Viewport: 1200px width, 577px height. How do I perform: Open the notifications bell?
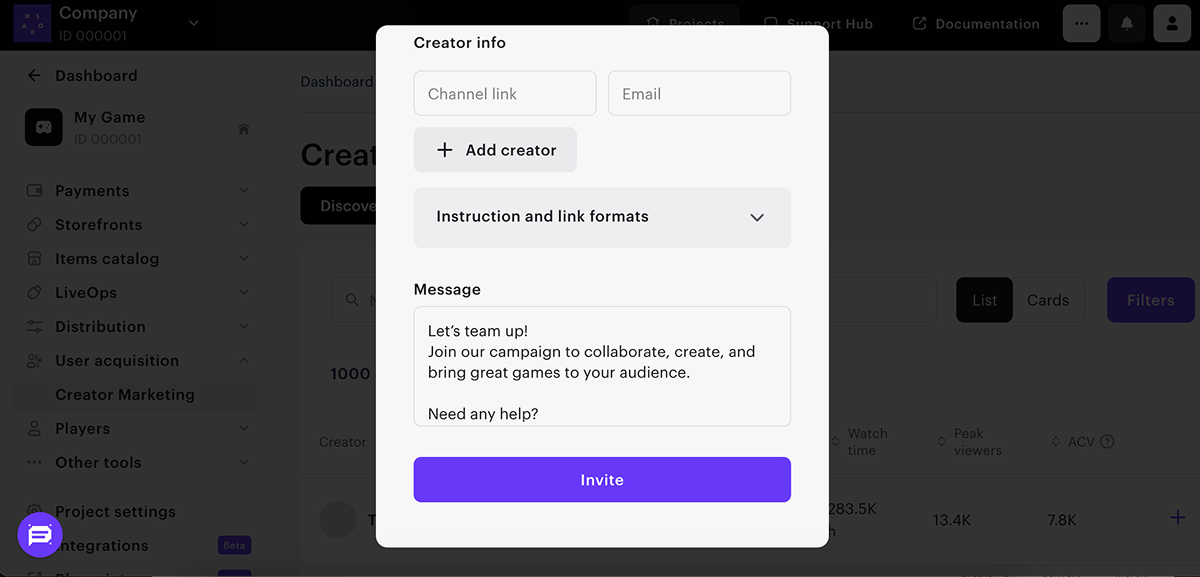[1127, 23]
